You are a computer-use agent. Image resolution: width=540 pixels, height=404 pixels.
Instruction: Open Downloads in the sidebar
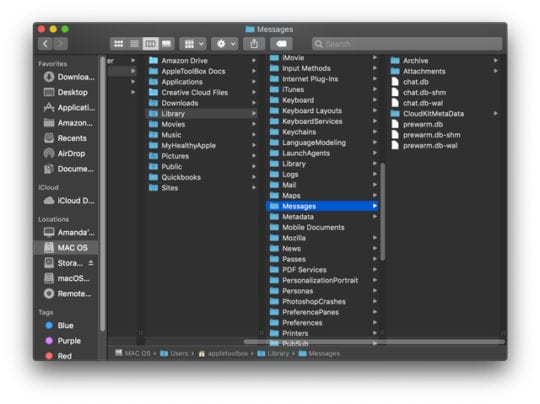click(69, 77)
